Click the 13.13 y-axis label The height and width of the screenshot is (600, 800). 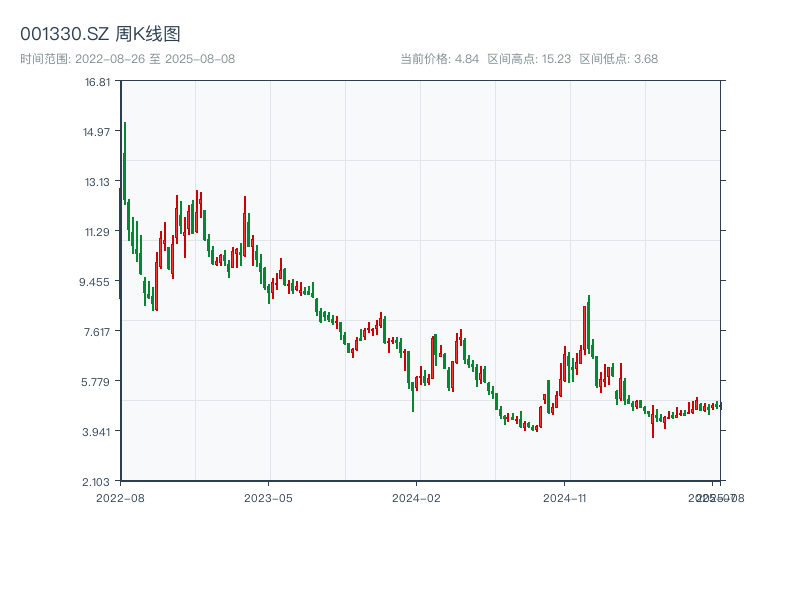pos(98,182)
